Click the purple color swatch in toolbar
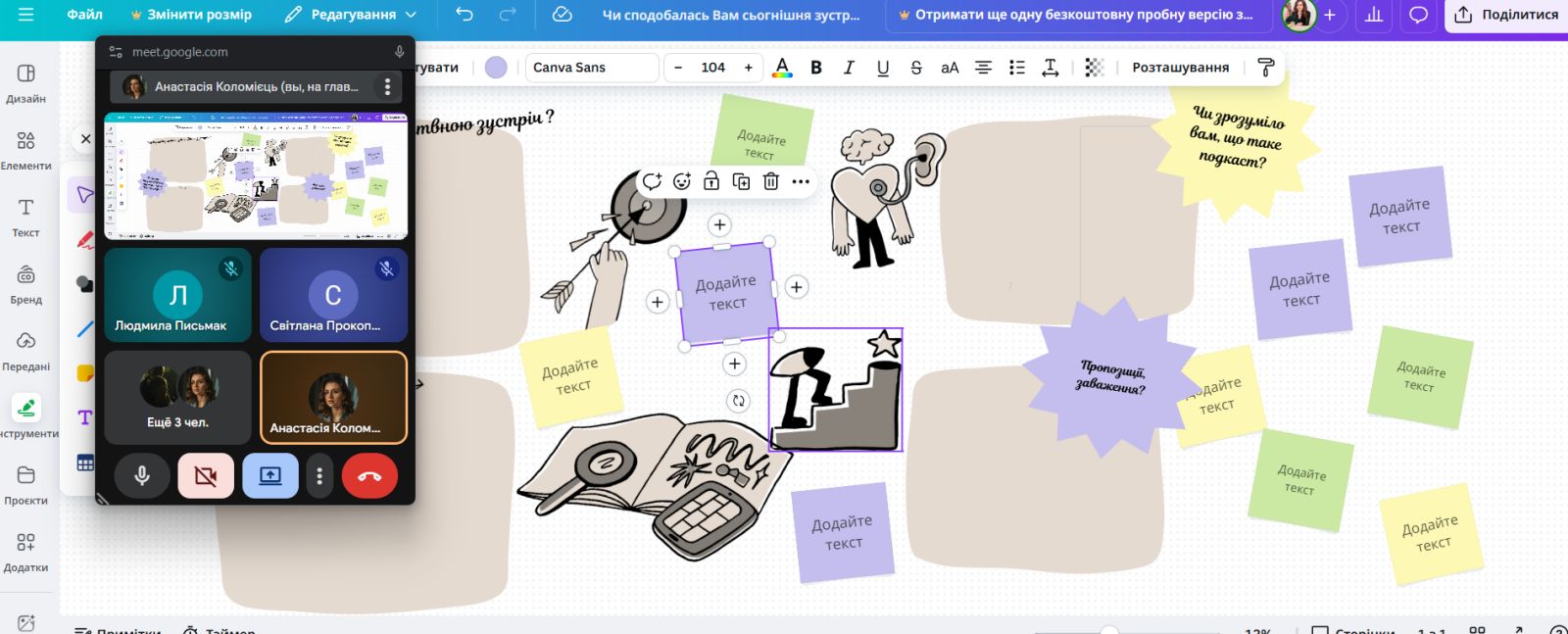 point(497,68)
